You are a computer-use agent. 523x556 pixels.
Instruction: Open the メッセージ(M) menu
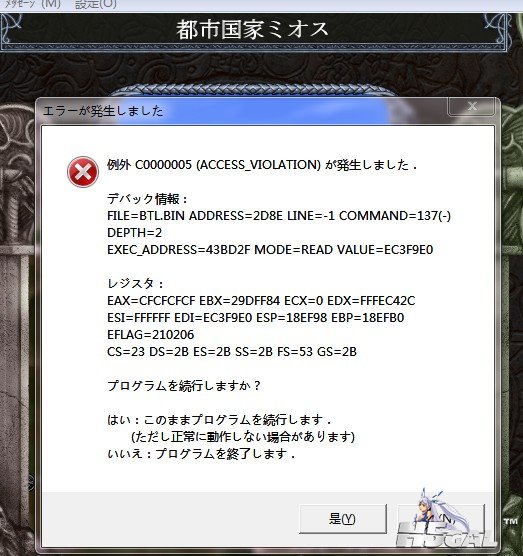(30, 4)
